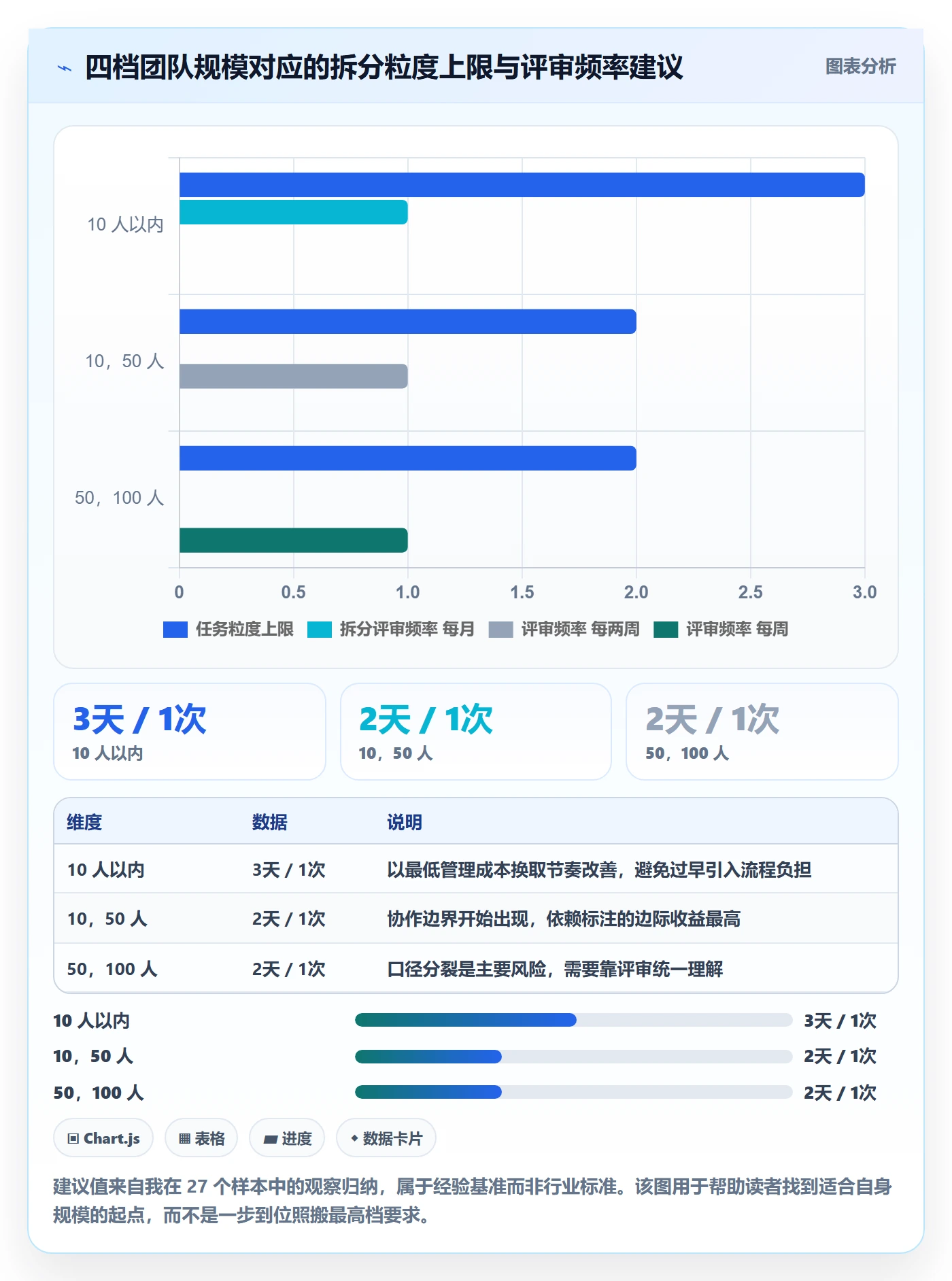Screen dimensions: 952x1281
Task: Click the y-axis label 10，50 人 in chart
Action: coord(124,361)
